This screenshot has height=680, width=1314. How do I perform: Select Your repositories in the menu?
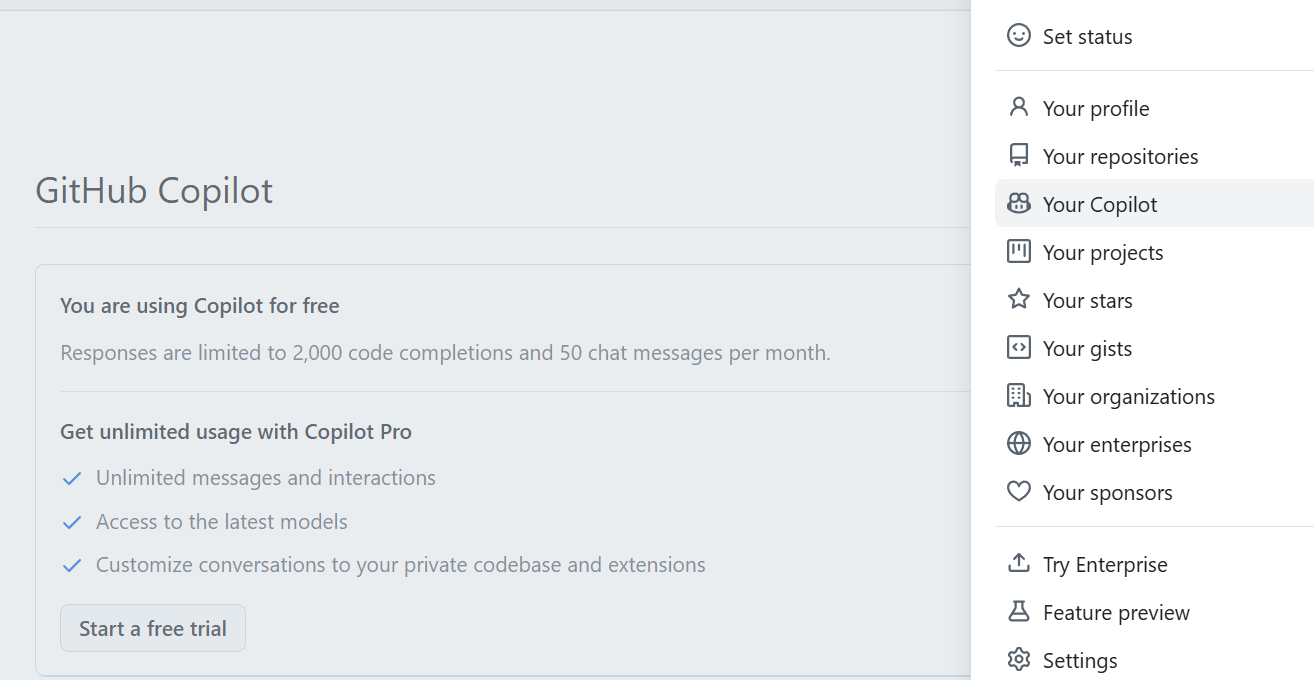(x=1120, y=155)
